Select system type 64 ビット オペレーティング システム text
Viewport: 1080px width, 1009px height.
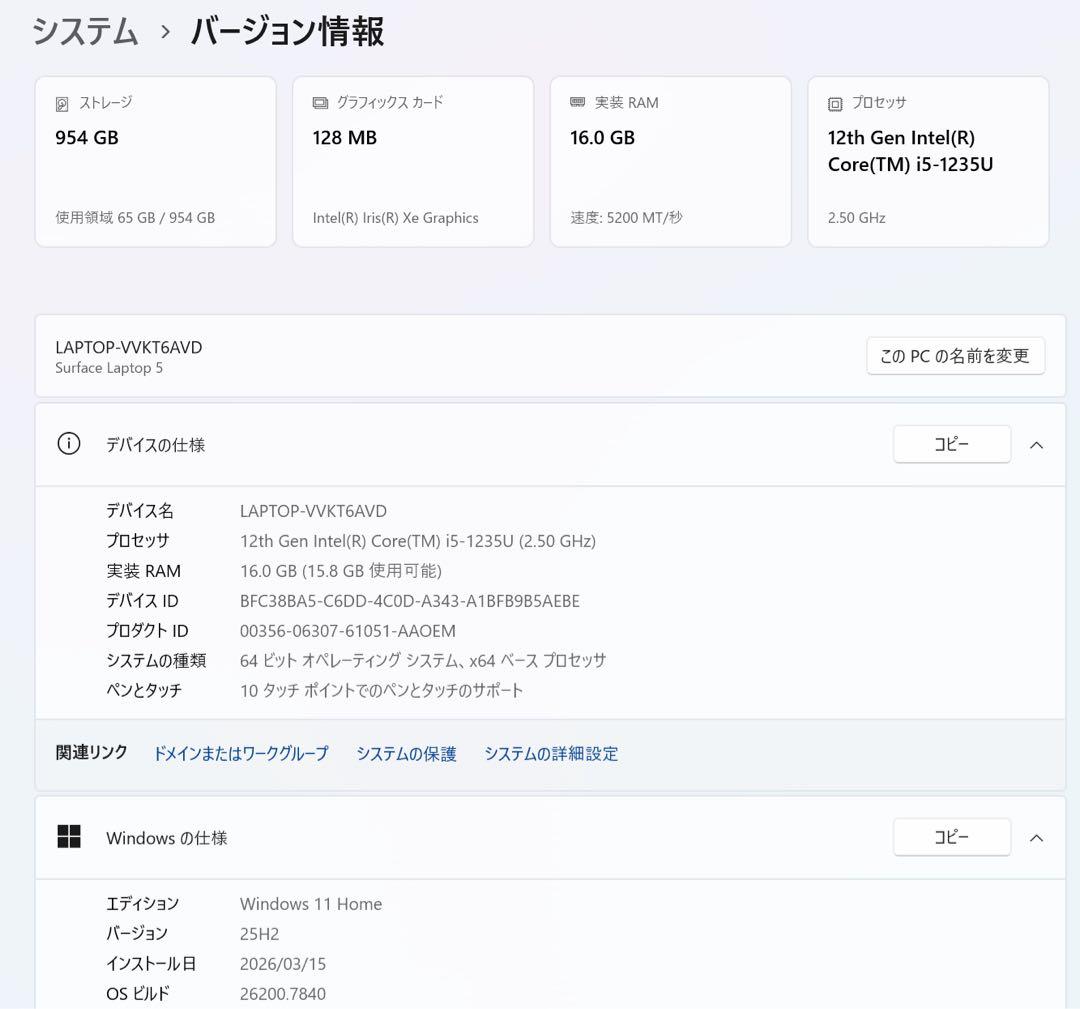click(423, 660)
